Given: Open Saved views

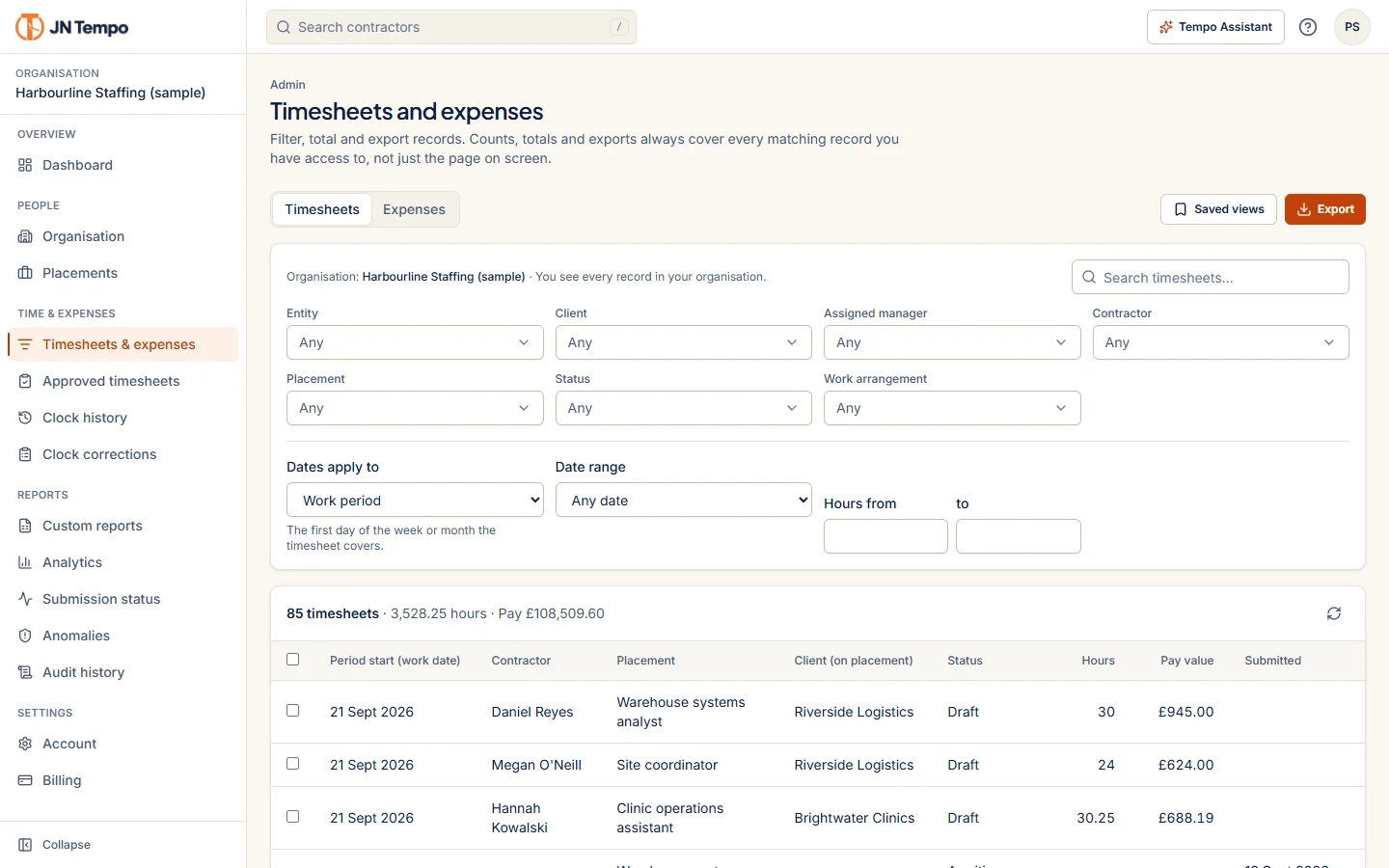Looking at the screenshot, I should 1218,209.
